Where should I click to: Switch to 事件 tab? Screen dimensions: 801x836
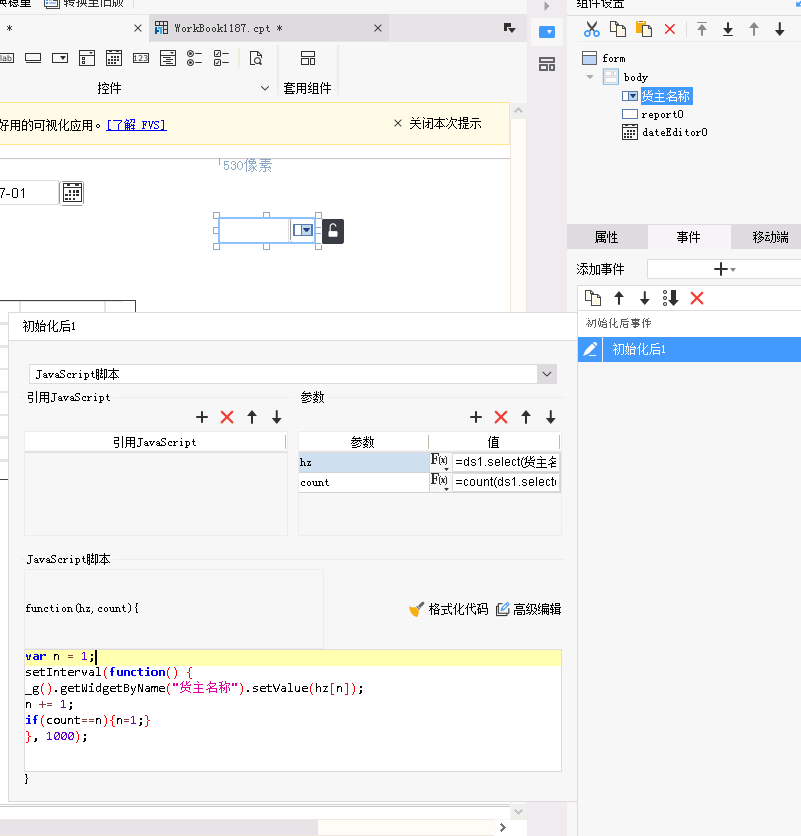coord(688,237)
